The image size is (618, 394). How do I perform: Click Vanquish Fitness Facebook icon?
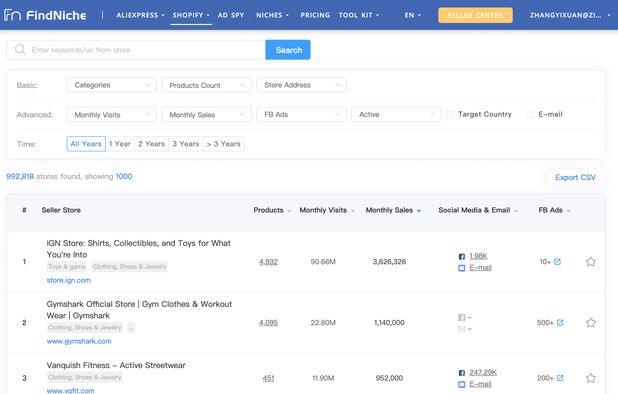(462, 373)
